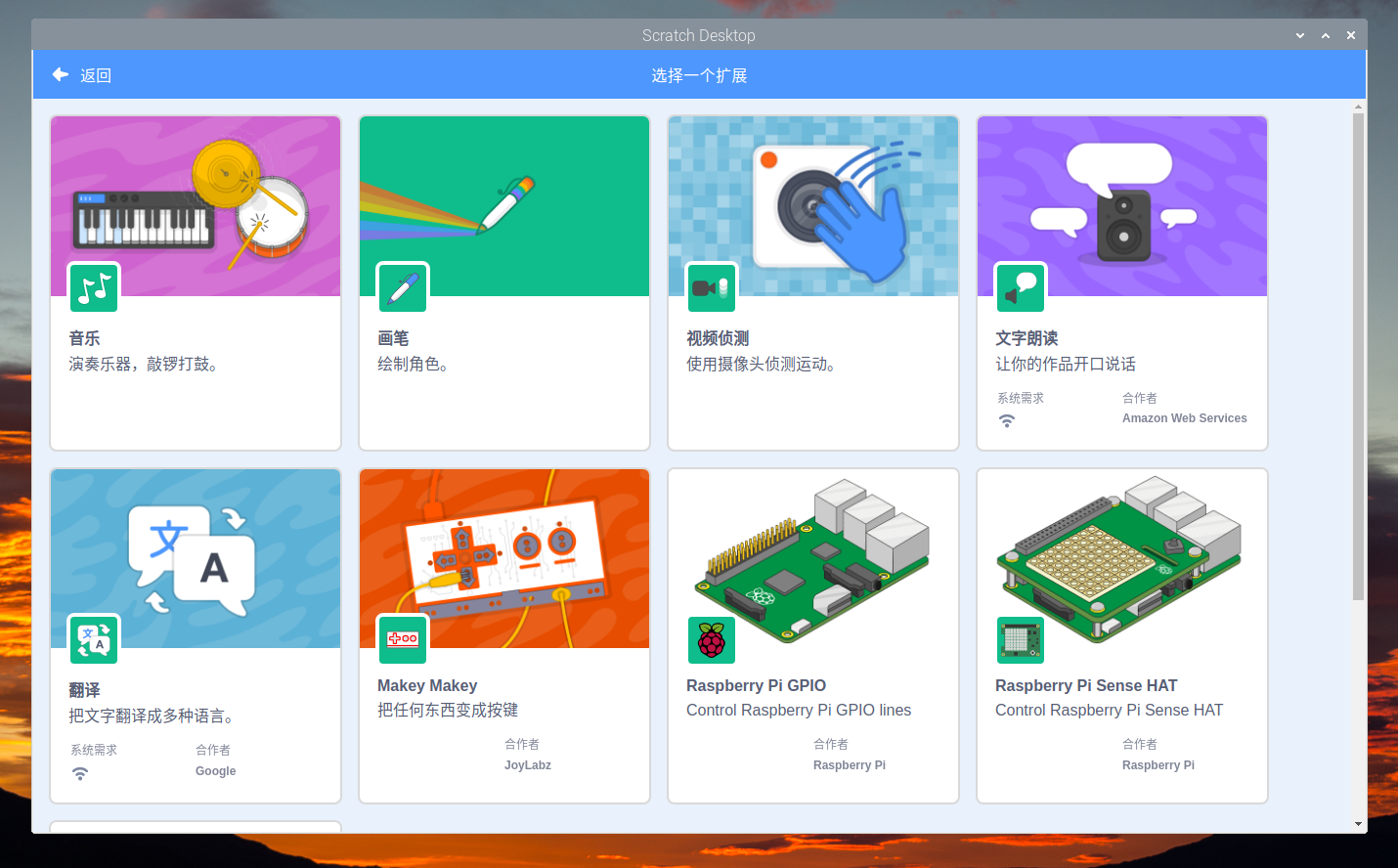Maximize the Scratch Desktop window
The image size is (1398, 868).
[x=1326, y=35]
